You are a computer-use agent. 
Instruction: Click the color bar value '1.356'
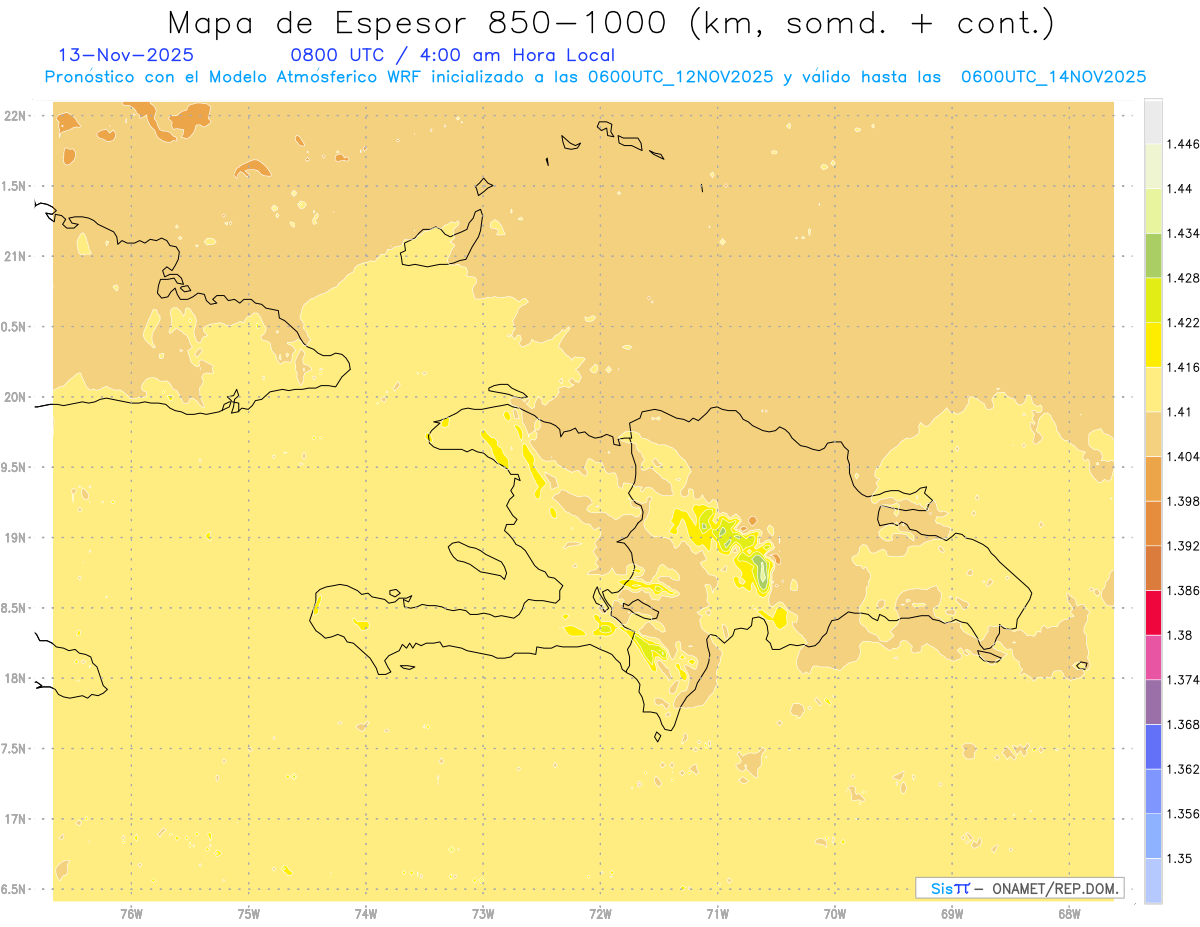[1183, 814]
